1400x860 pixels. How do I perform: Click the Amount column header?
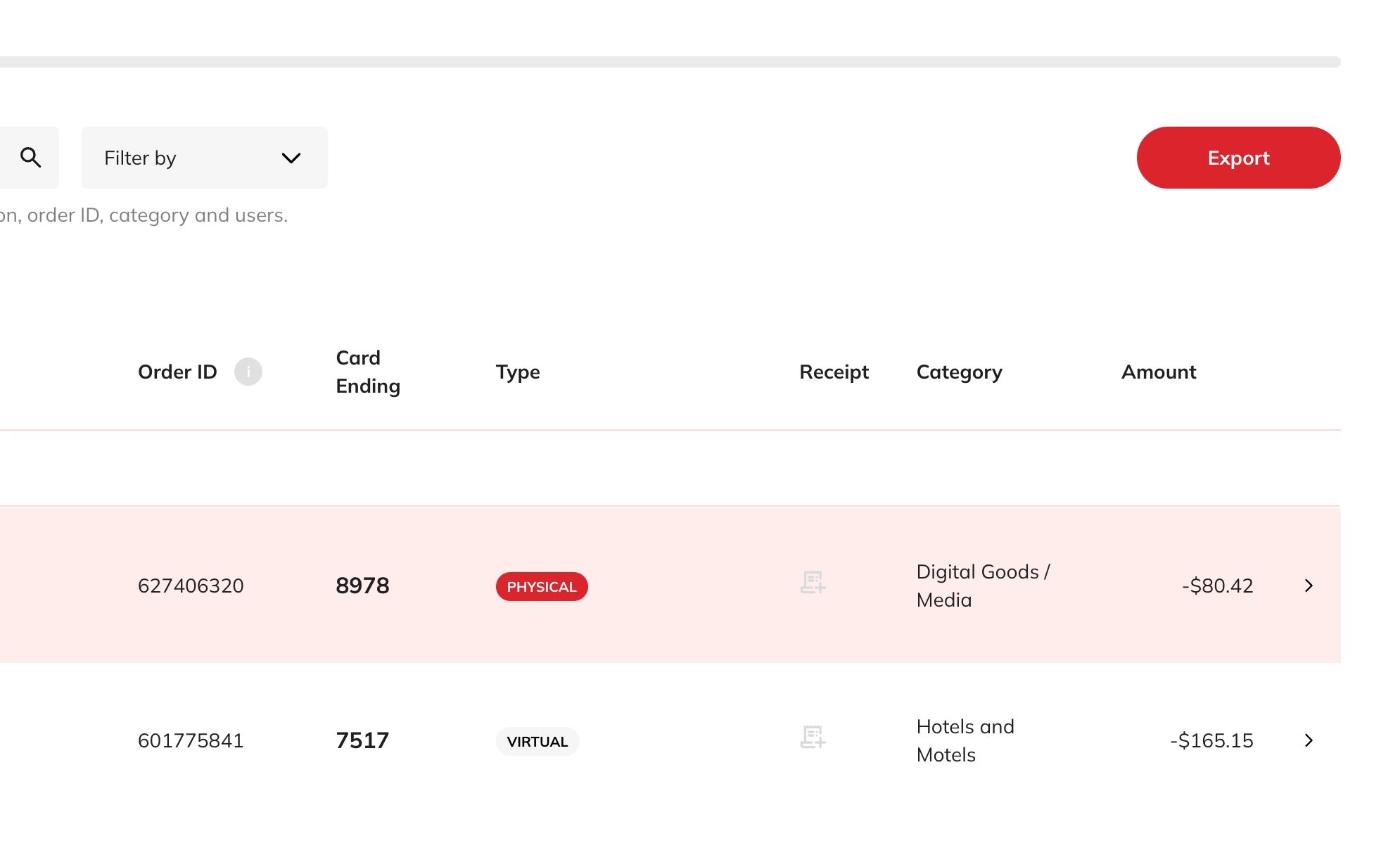pos(1159,372)
